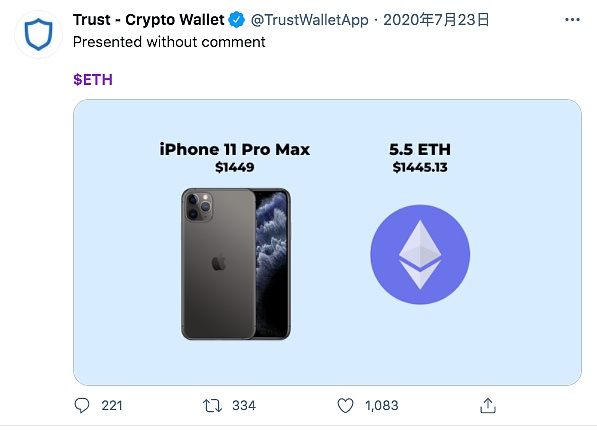This screenshot has width=597, height=430.
Task: Click the blue verified badge
Action: tap(236, 20)
